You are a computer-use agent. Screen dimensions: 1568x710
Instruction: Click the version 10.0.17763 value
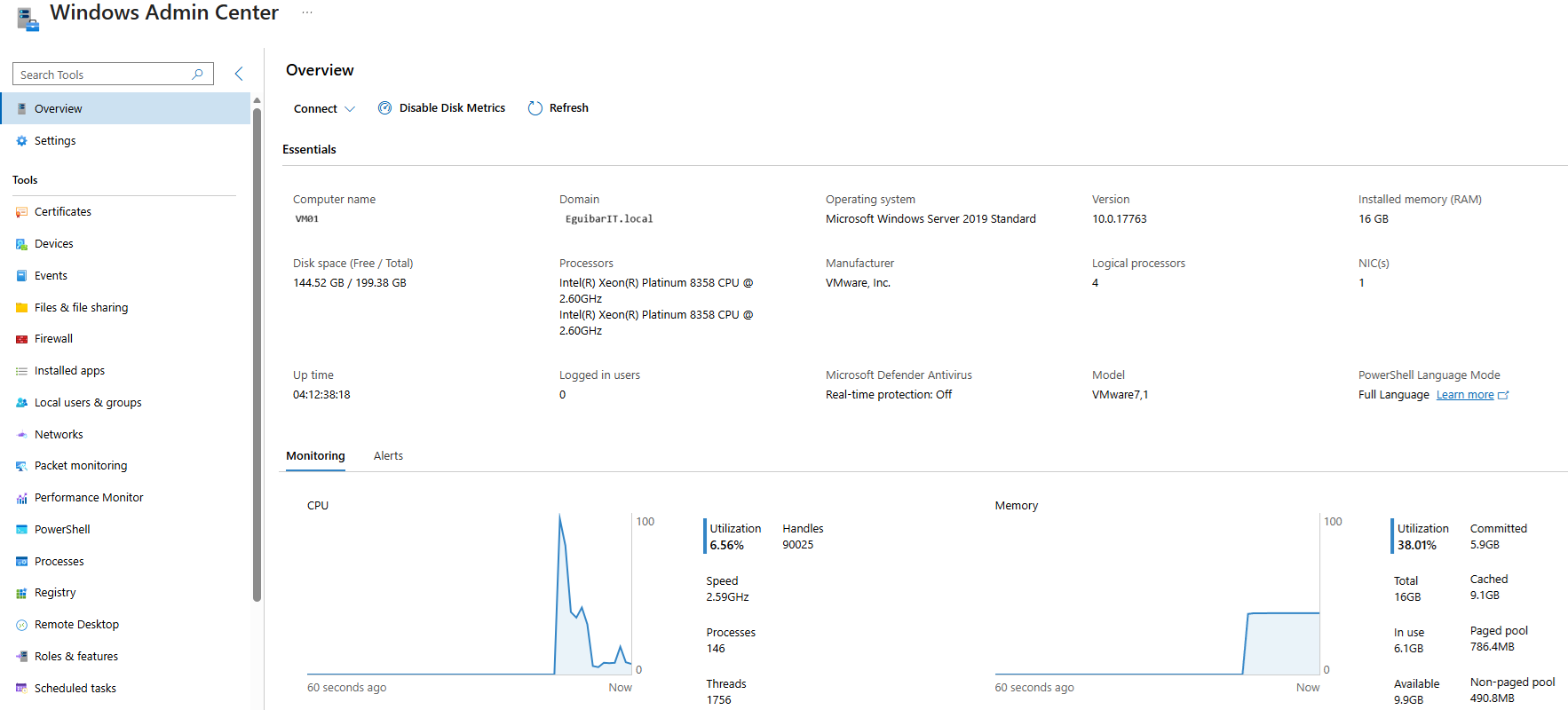(1119, 219)
